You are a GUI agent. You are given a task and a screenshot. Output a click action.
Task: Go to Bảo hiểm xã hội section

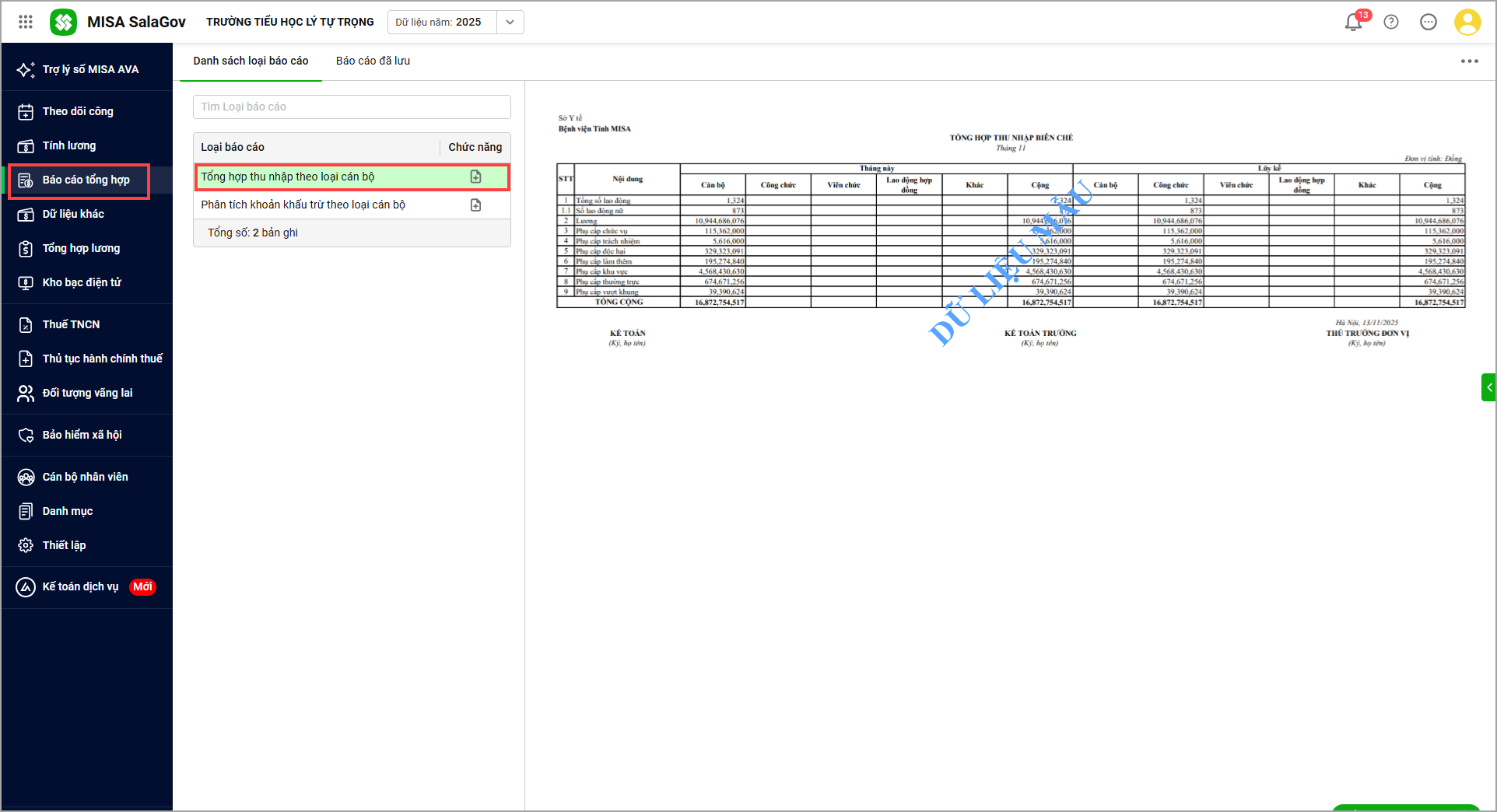(82, 435)
